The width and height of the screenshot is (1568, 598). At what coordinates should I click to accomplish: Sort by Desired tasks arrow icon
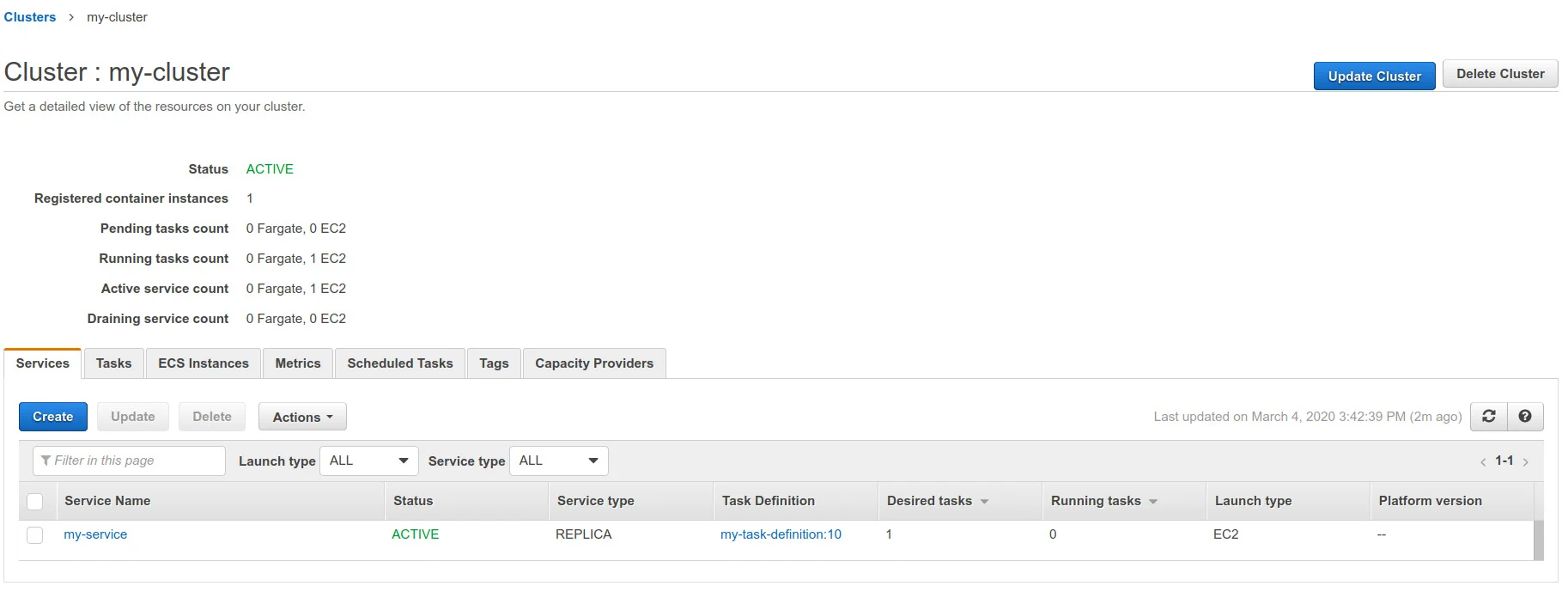coord(984,502)
